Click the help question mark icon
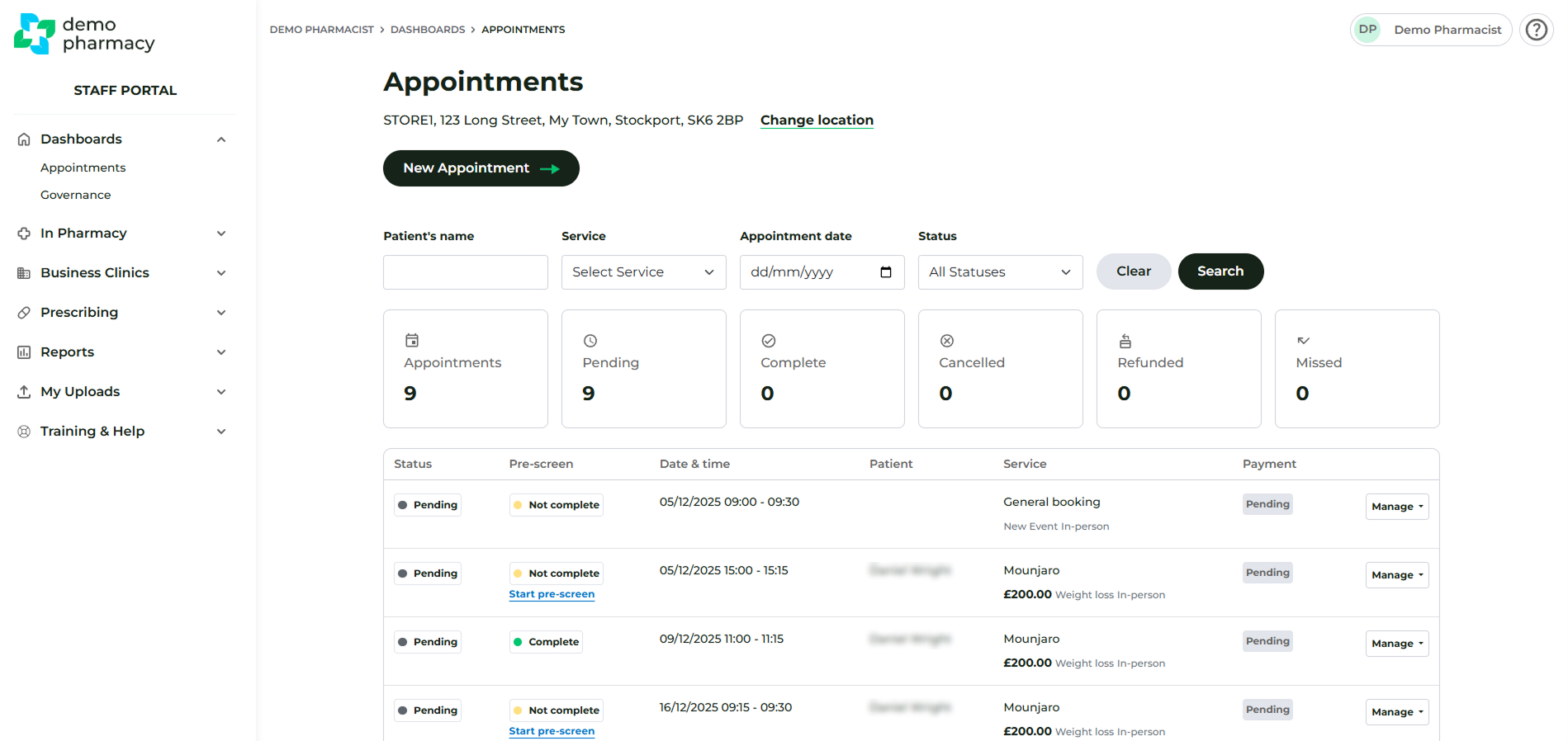This screenshot has height=741, width=1568. [x=1536, y=30]
